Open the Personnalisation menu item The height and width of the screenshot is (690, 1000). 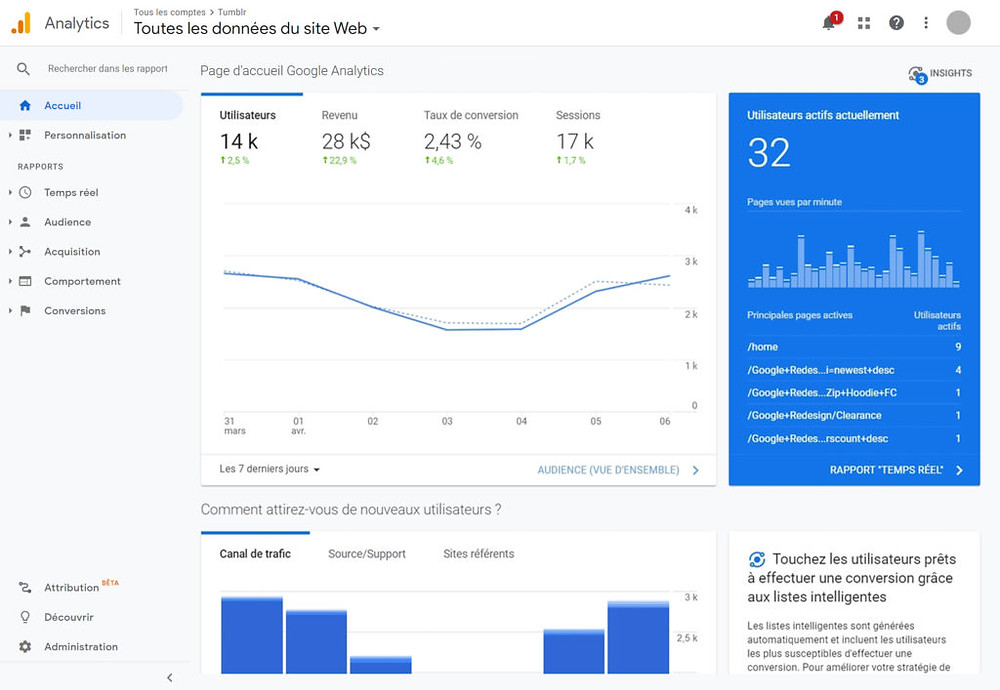pyautogui.click(x=91, y=135)
